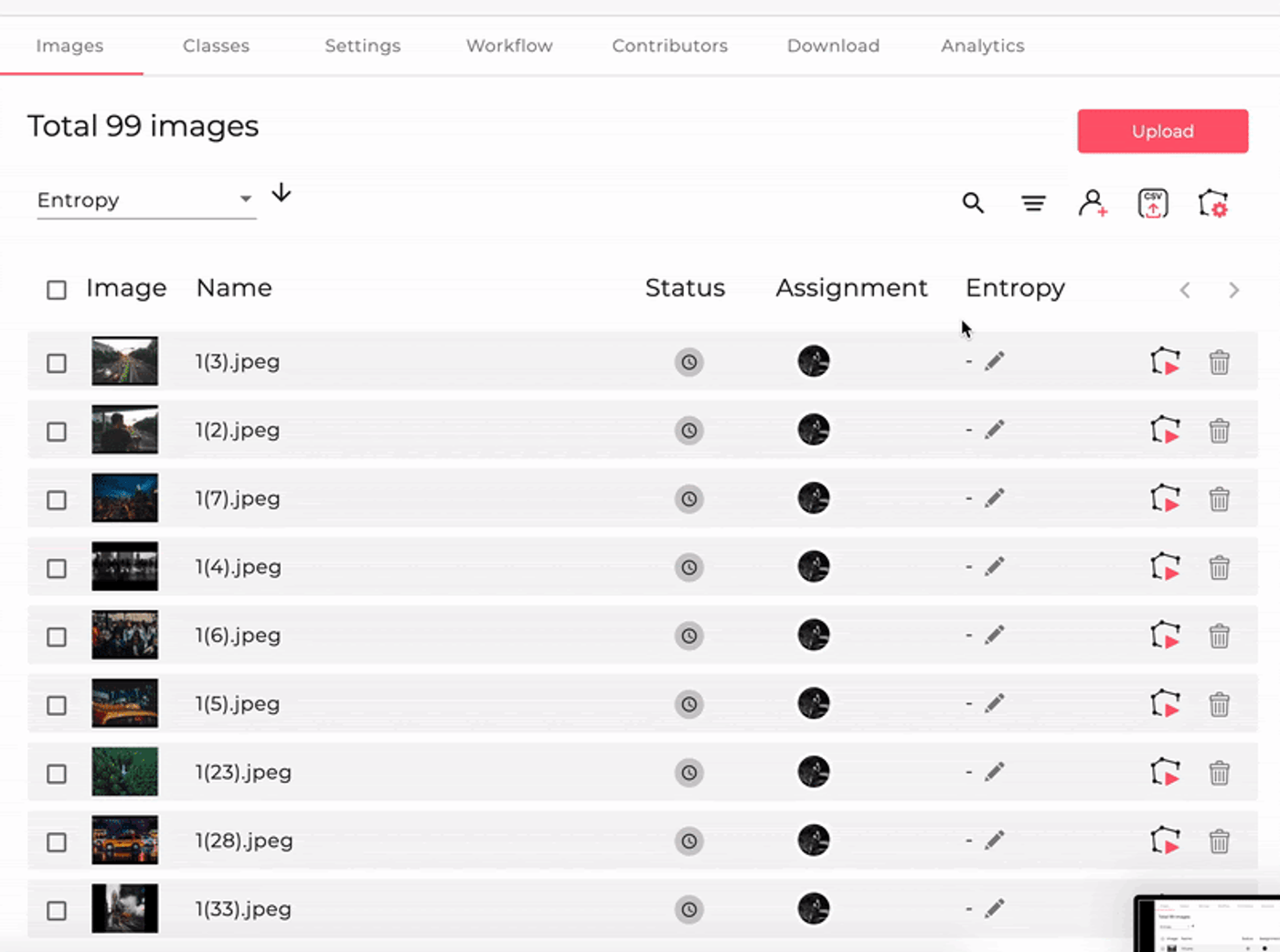
Task: Click the assign user icon
Action: pyautogui.click(x=1093, y=203)
